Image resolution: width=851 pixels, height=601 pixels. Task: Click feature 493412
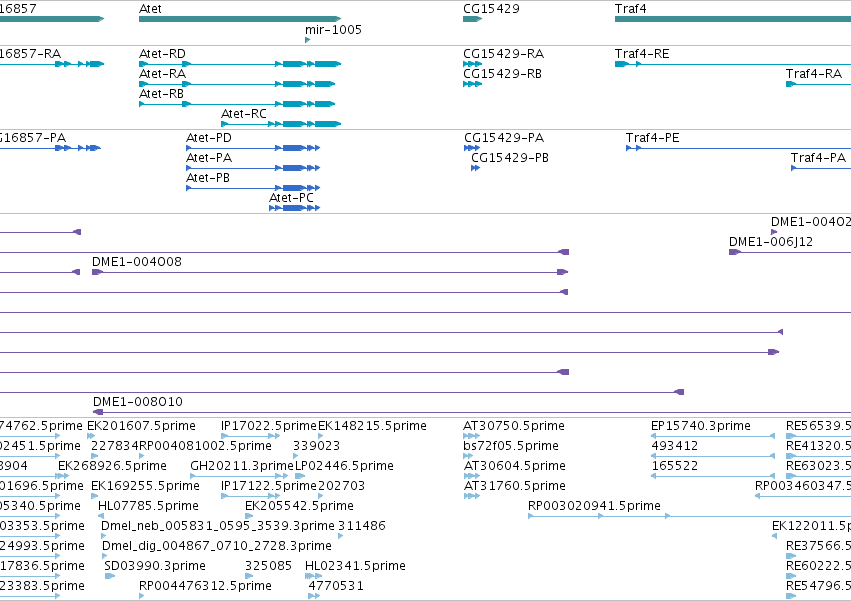click(713, 456)
